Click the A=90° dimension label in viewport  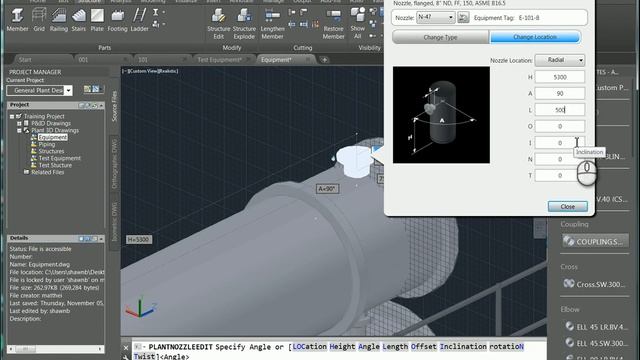click(x=327, y=189)
